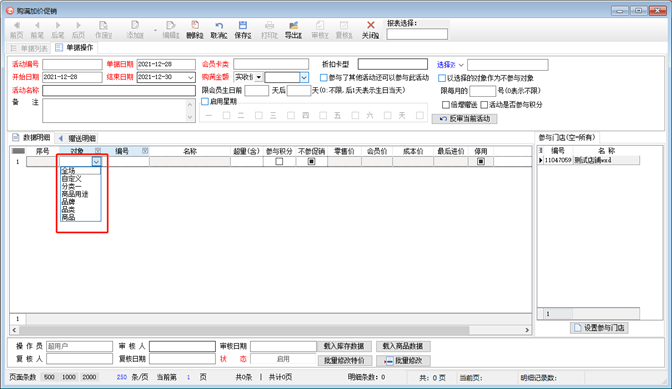Viewport: 672px width, 389px height.
Task: Click the 导出 export icon
Action: (293, 25)
